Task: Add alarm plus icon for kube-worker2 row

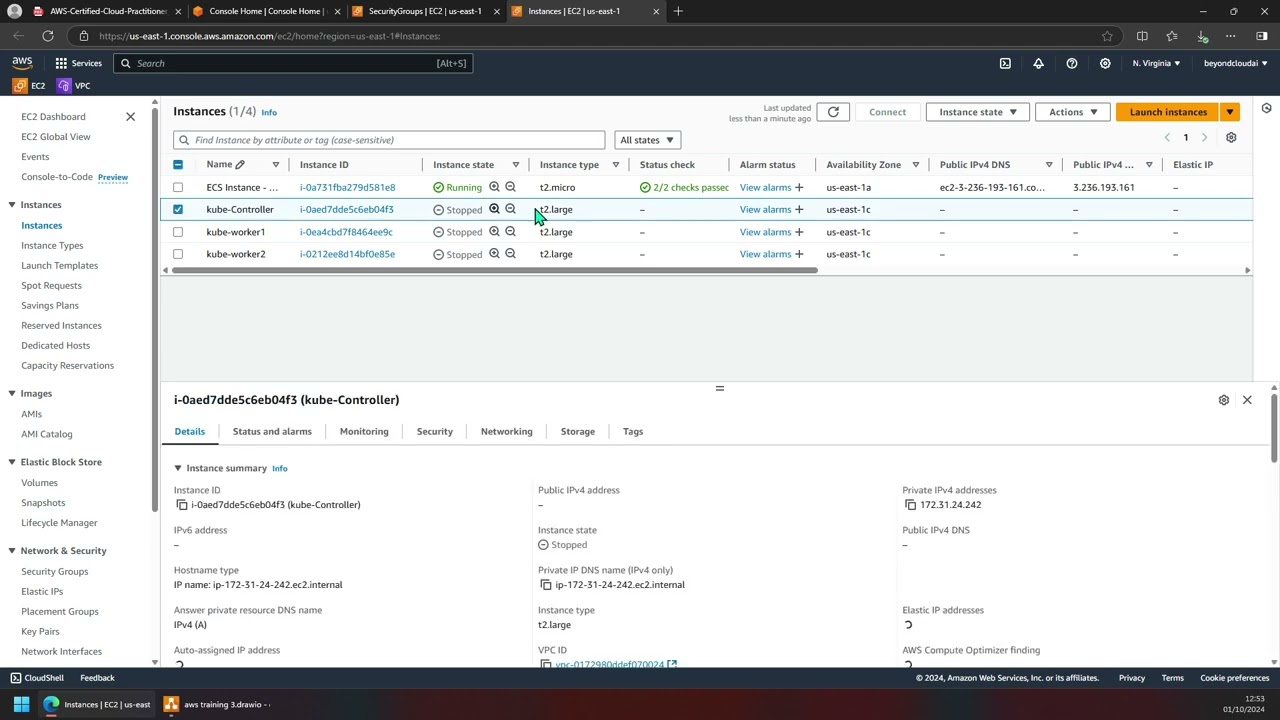Action: 799,254
